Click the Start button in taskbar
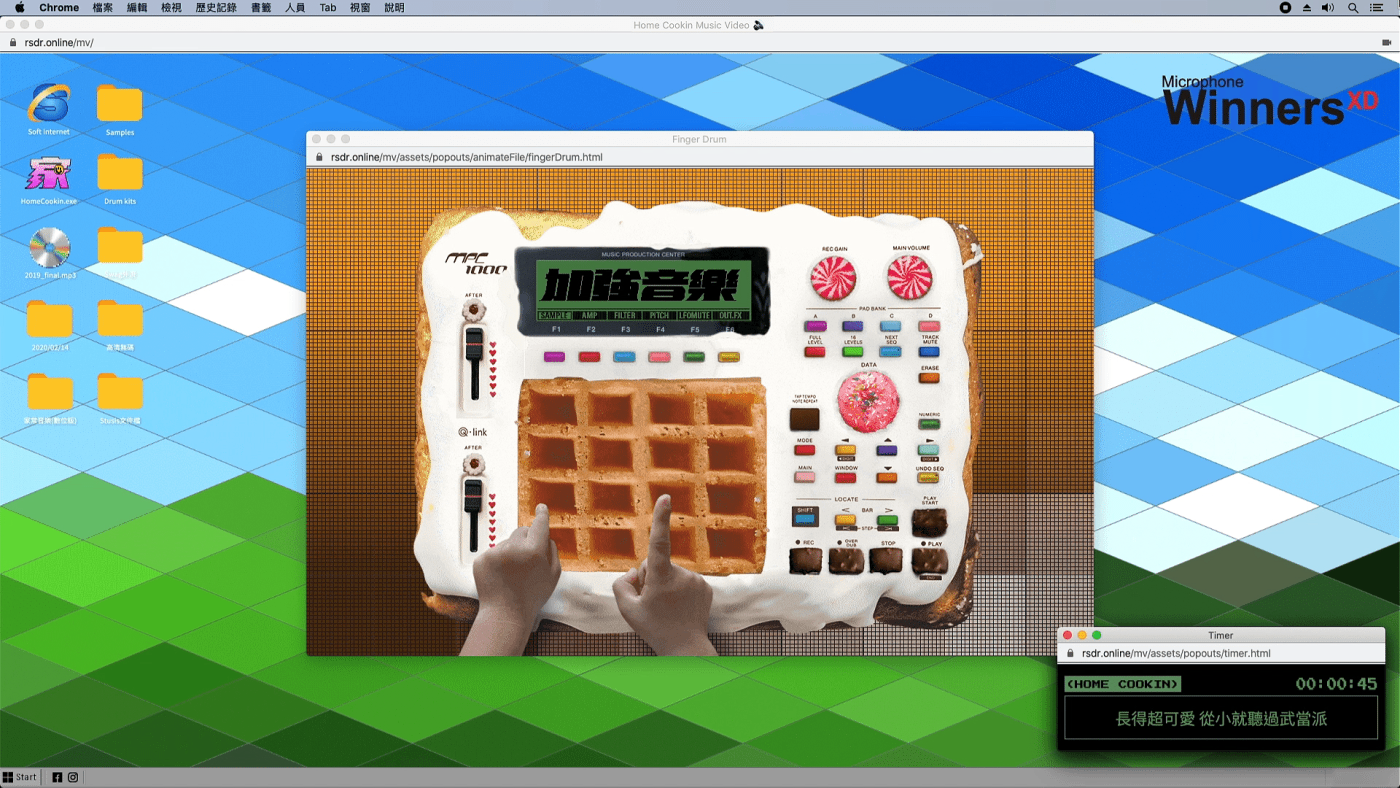Image resolution: width=1400 pixels, height=788 pixels. click(x=20, y=777)
